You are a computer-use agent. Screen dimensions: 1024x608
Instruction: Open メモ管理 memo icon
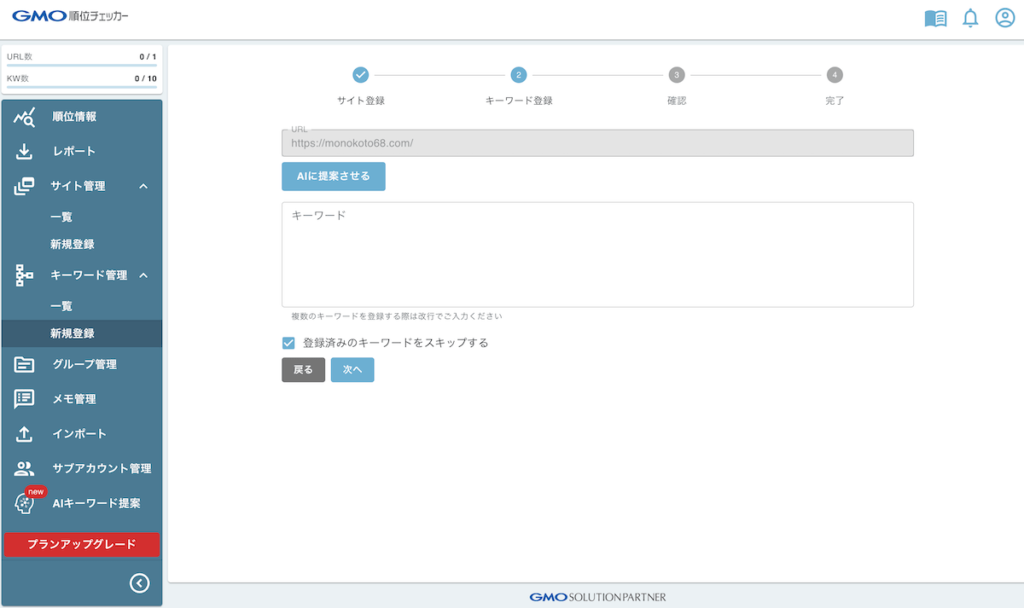coord(25,399)
